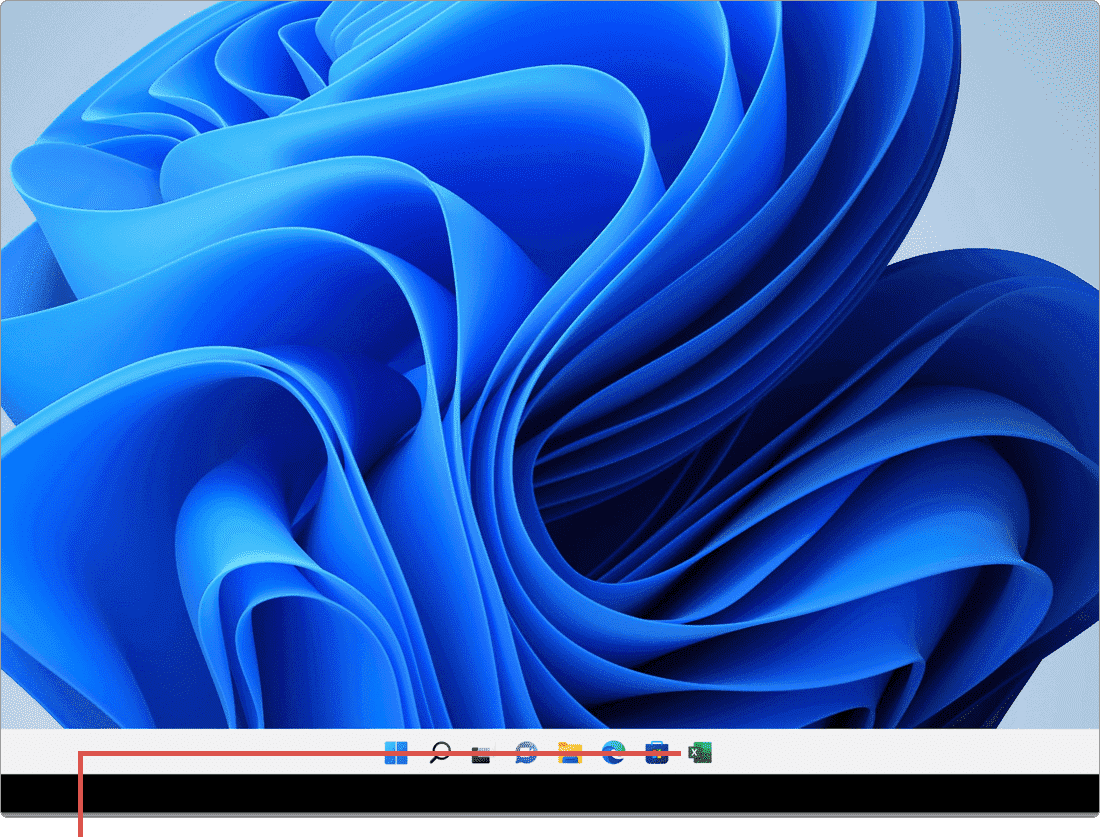Image resolution: width=1100 pixels, height=837 pixels.
Task: Open the Microsoft Store icon
Action: 657,753
